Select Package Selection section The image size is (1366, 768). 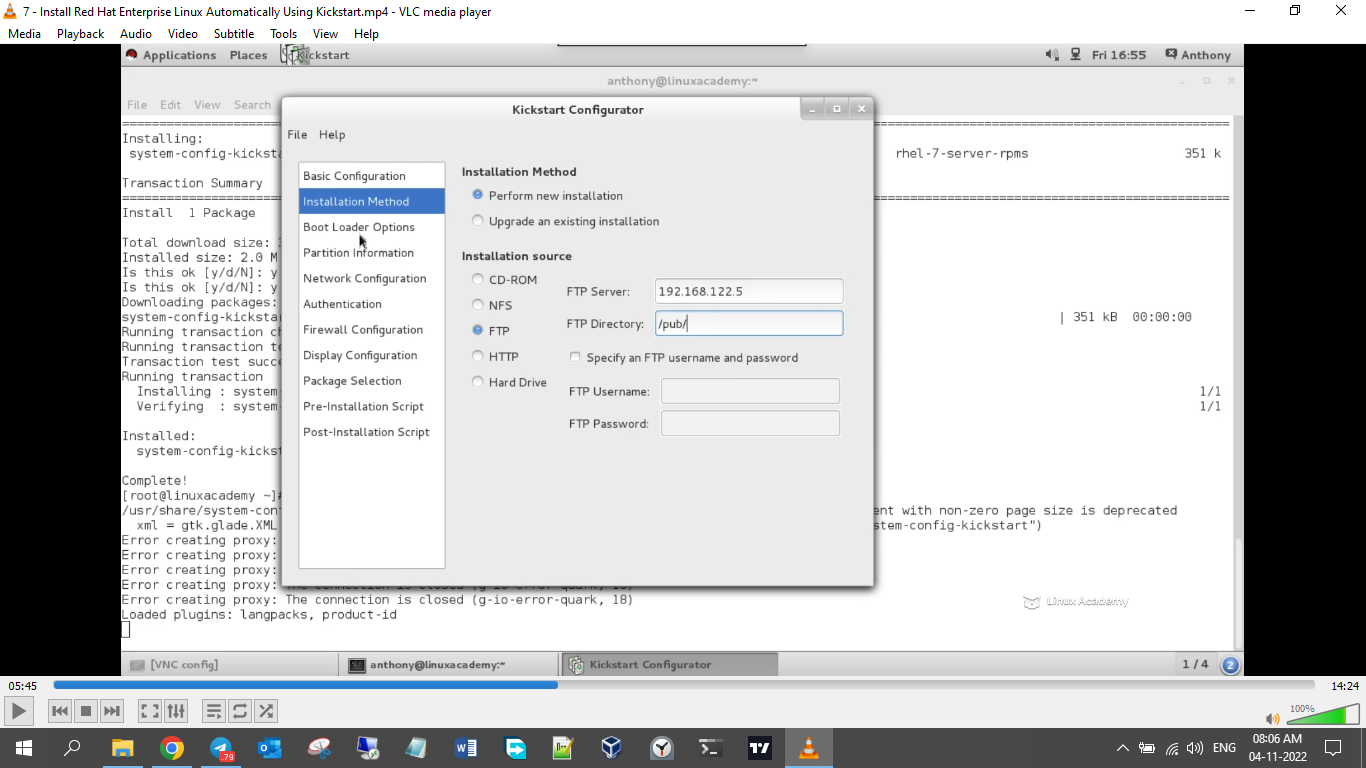(x=371, y=381)
